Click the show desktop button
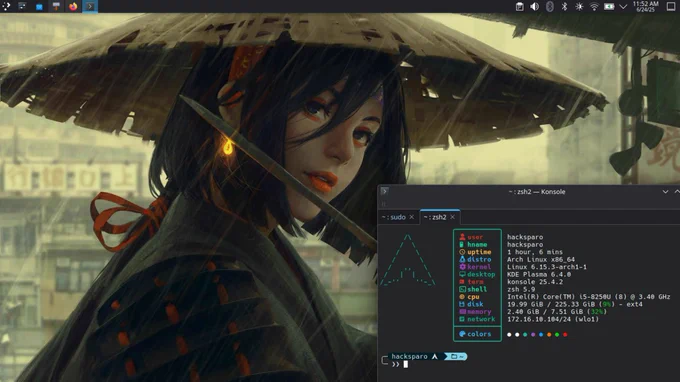Viewport: 680px width, 382px height. (x=670, y=6)
